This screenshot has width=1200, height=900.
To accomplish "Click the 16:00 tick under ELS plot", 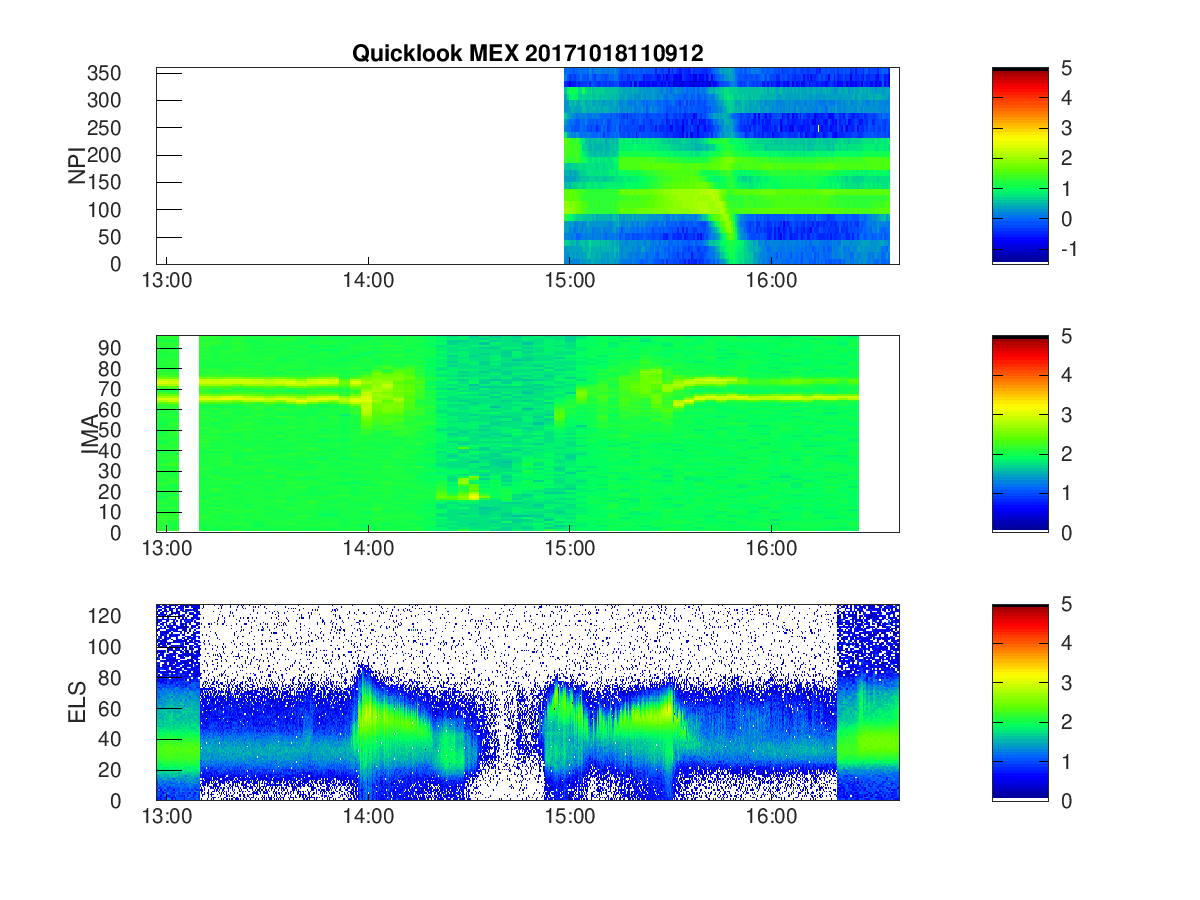I will 772,817.
